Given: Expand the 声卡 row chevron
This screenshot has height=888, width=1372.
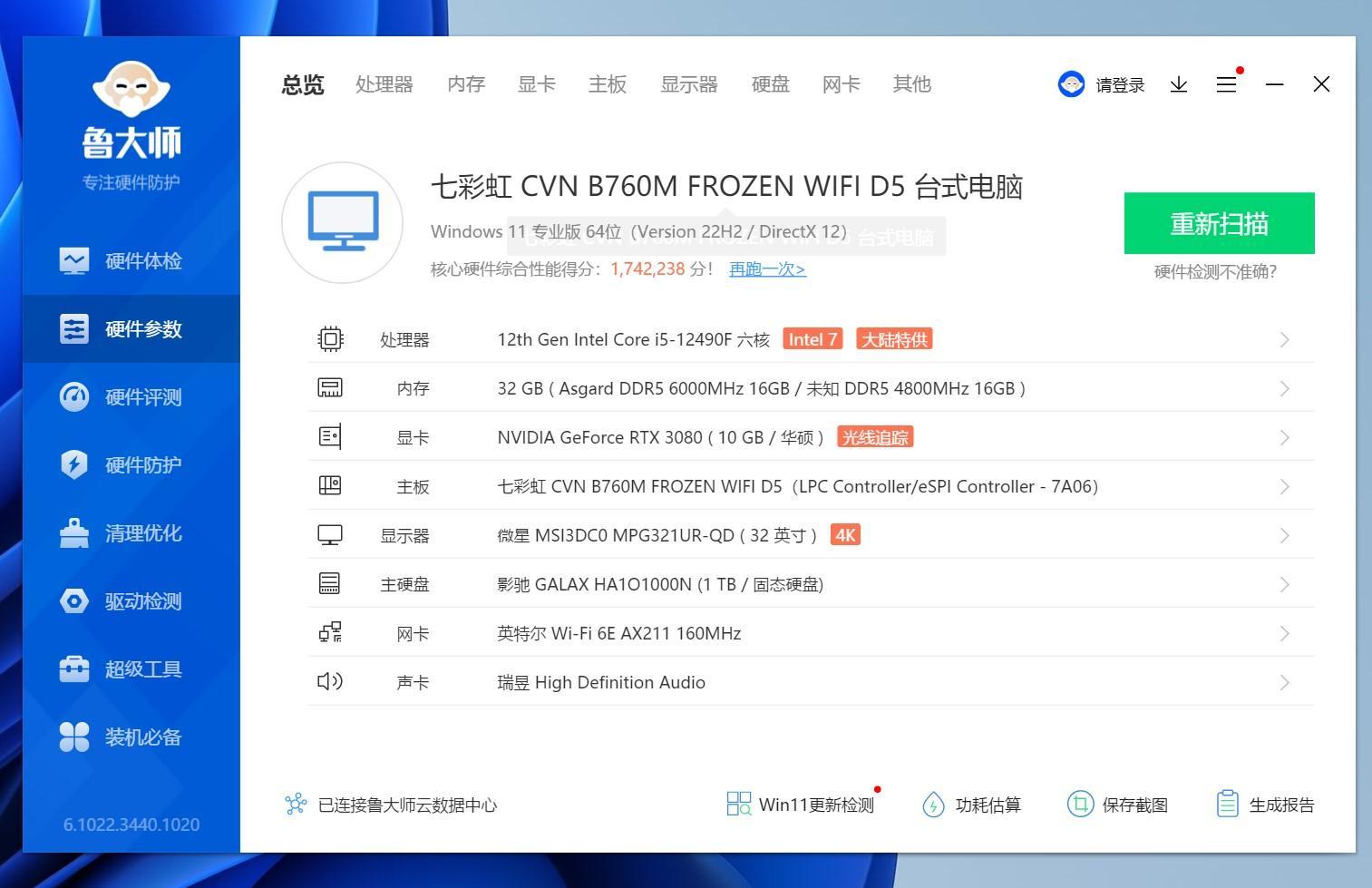Looking at the screenshot, I should click(x=1285, y=682).
